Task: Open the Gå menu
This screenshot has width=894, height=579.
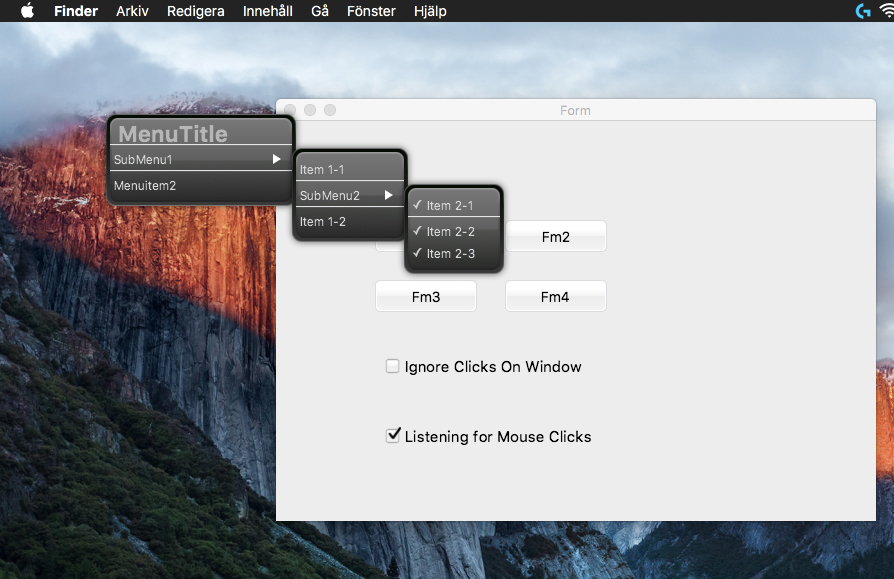Action: pos(320,11)
